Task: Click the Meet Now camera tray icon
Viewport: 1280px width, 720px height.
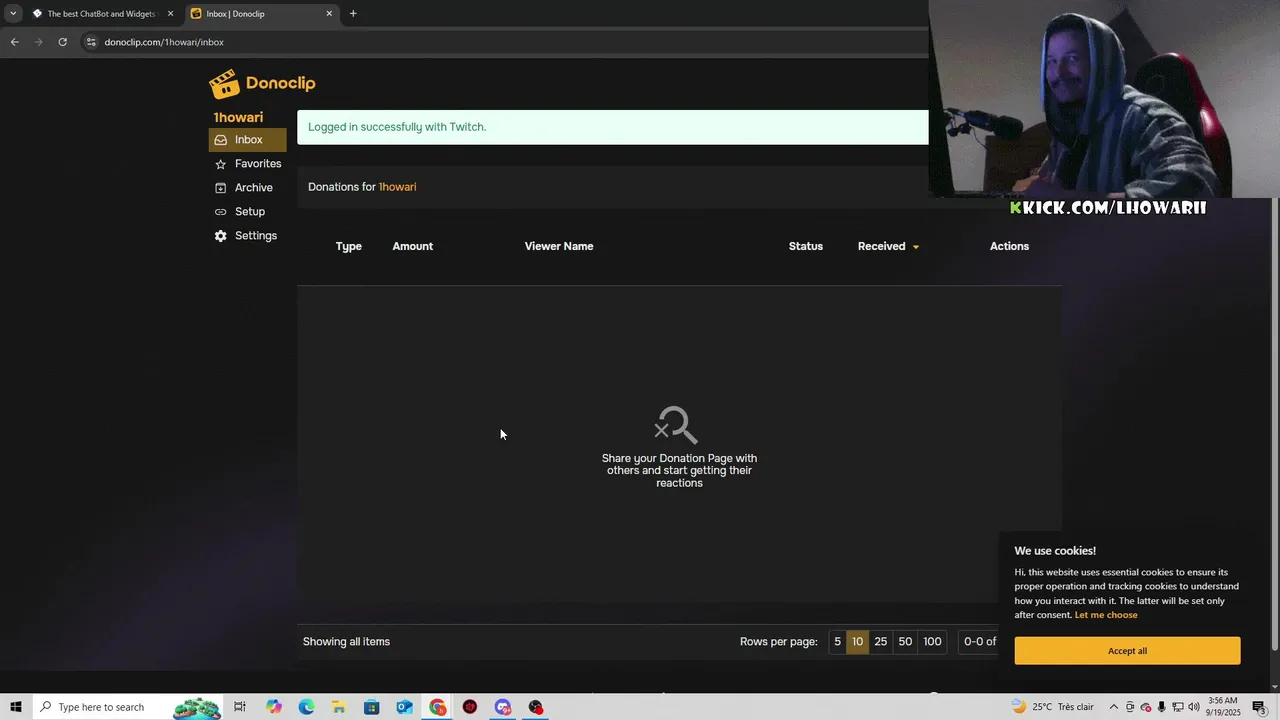Action: coord(1130,707)
